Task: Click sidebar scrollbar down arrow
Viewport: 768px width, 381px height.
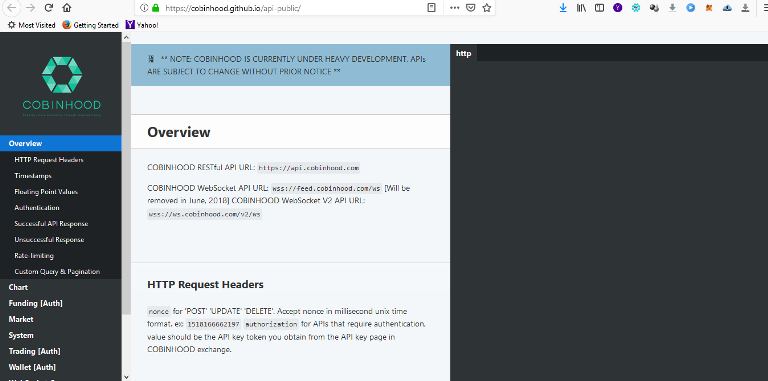Action: click(x=126, y=377)
